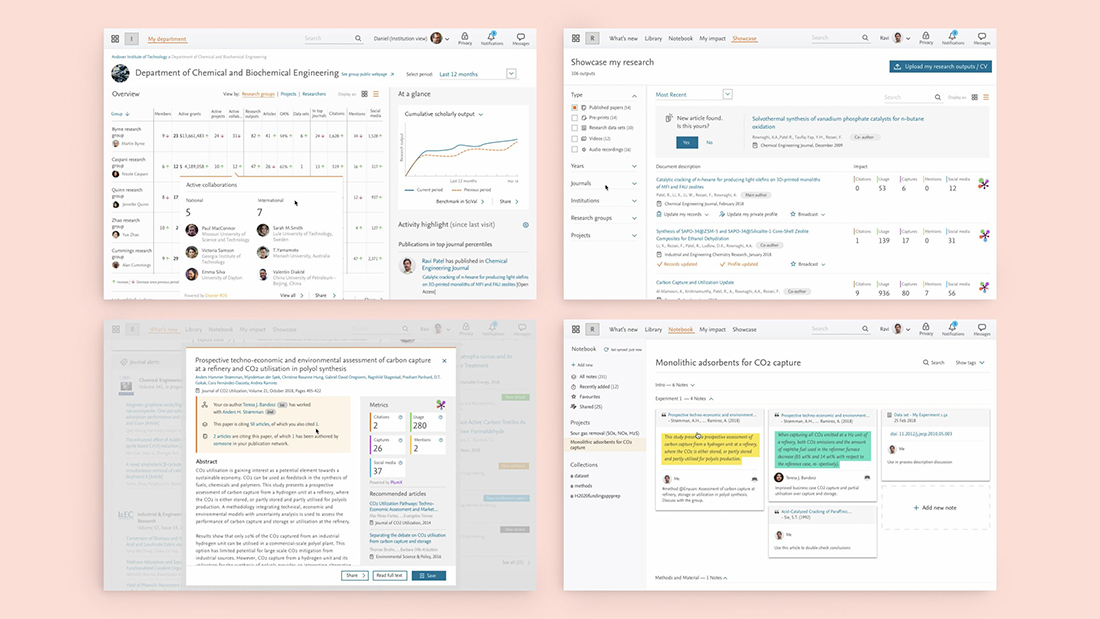Image resolution: width=1100 pixels, height=619 pixels.
Task: Click Benchmark in SciVal link
Action: click(x=460, y=201)
